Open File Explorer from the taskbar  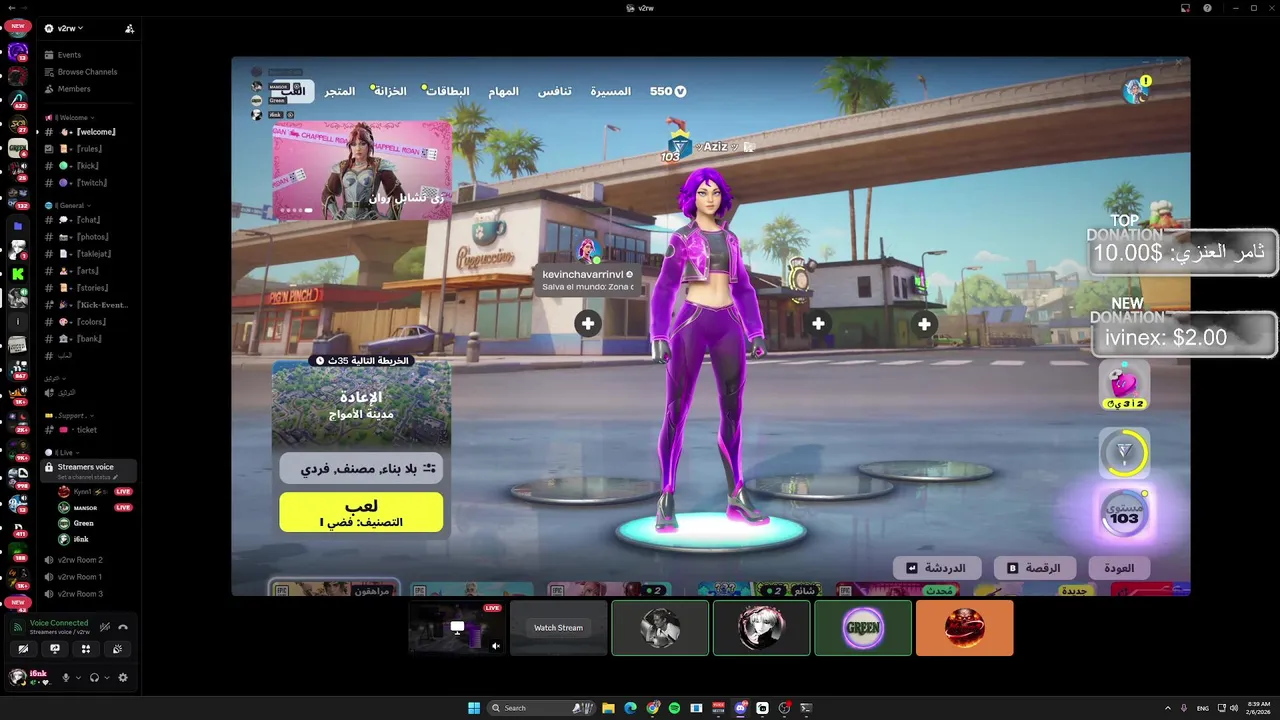[x=608, y=708]
